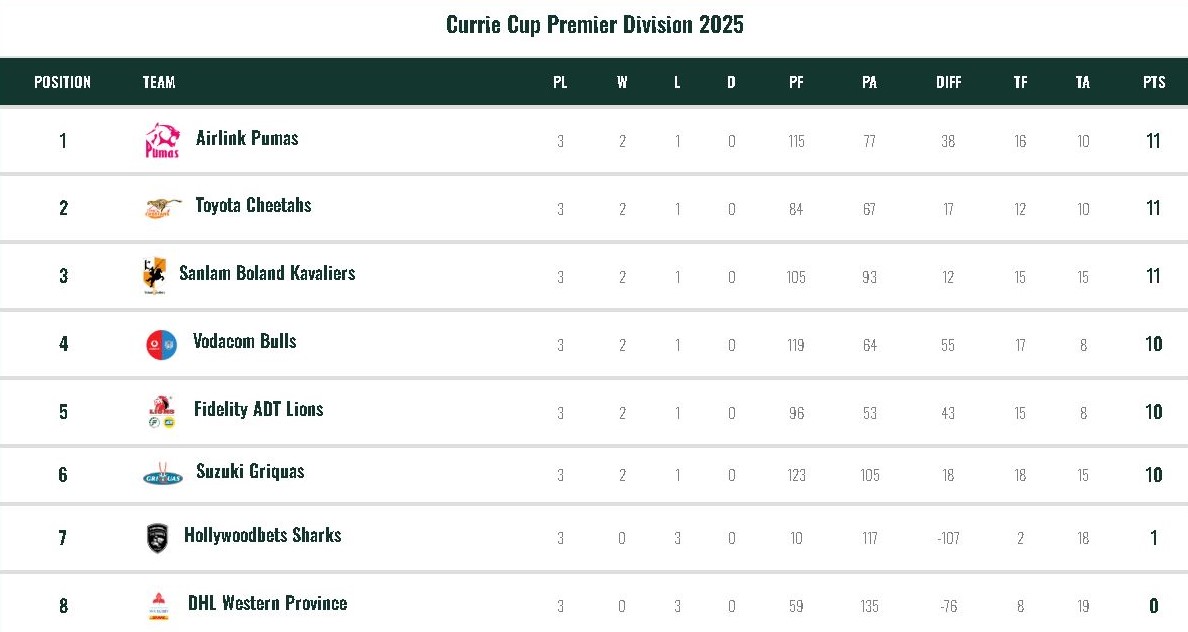This screenshot has width=1188, height=632.
Task: Click the Suzuki Griquas team logo
Action: [x=162, y=476]
